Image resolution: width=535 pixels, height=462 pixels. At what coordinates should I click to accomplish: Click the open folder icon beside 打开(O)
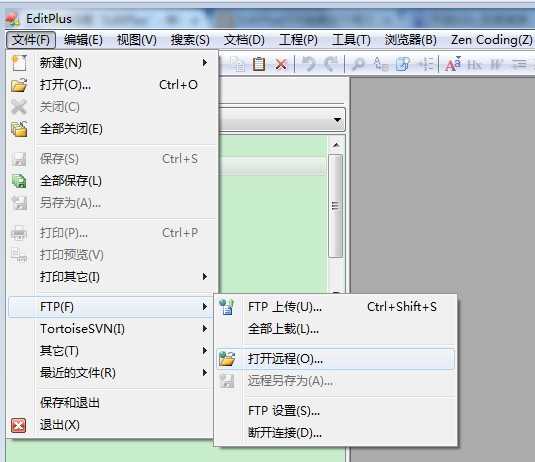click(x=19, y=85)
